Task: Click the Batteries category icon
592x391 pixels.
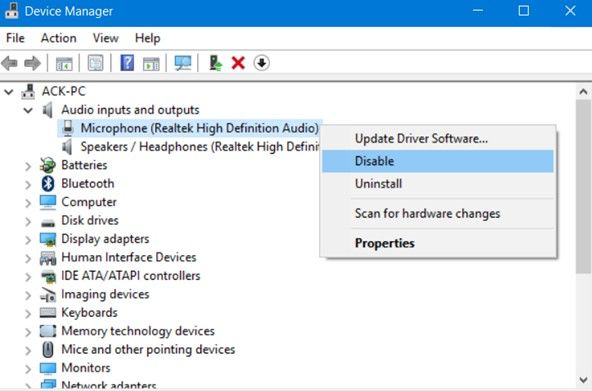Action: click(x=48, y=165)
